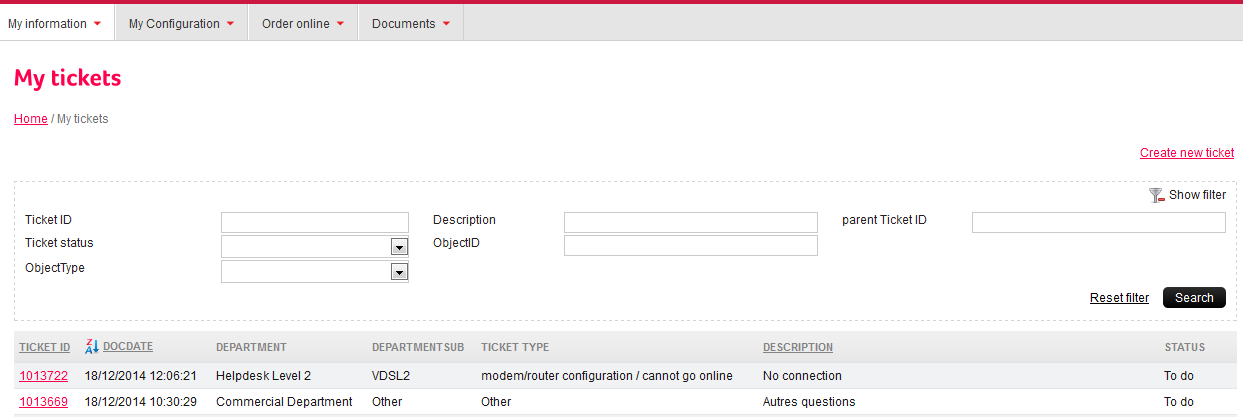Open ticket 1013669

pyautogui.click(x=44, y=402)
